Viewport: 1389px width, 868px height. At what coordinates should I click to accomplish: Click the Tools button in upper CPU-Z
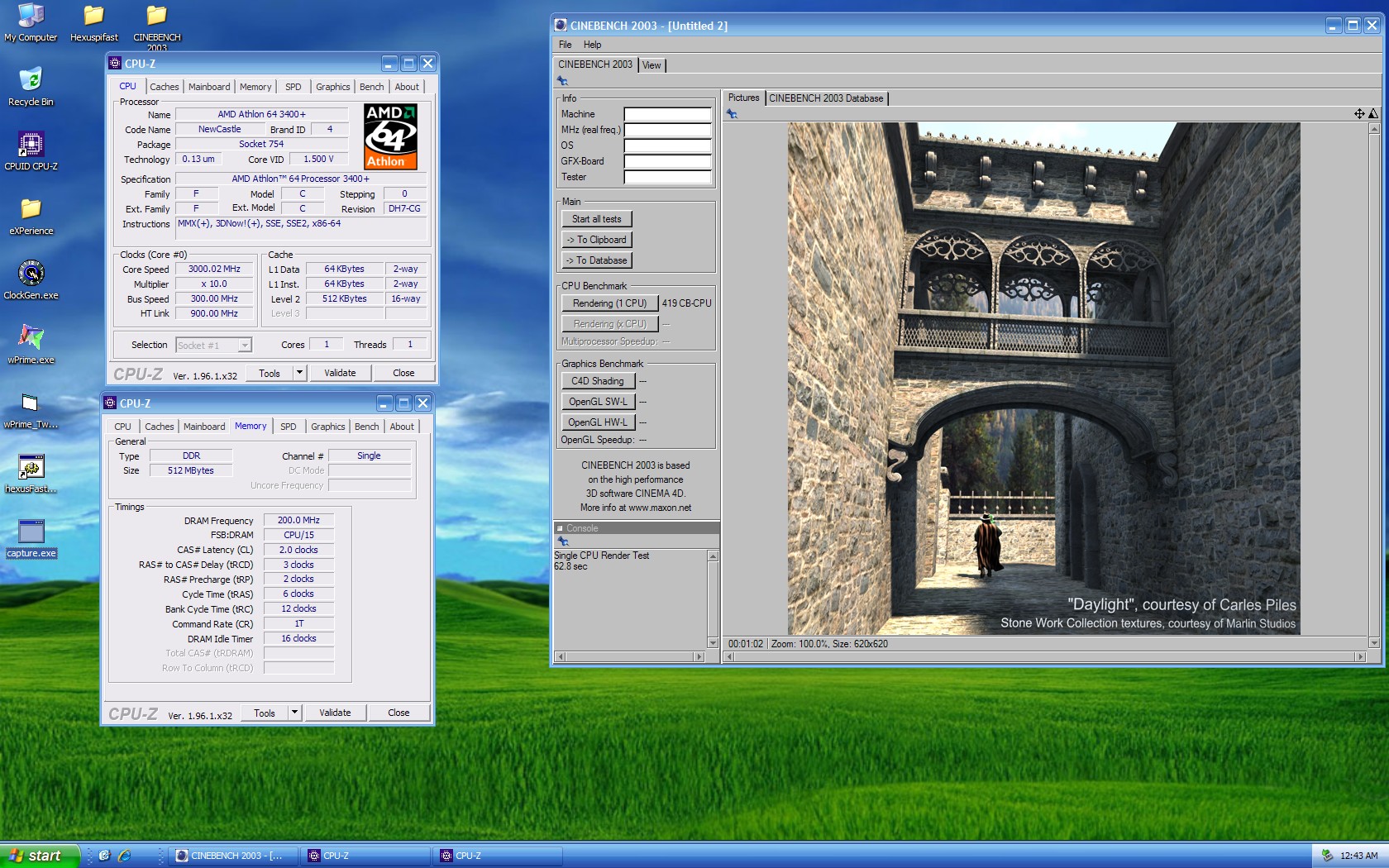coord(270,373)
